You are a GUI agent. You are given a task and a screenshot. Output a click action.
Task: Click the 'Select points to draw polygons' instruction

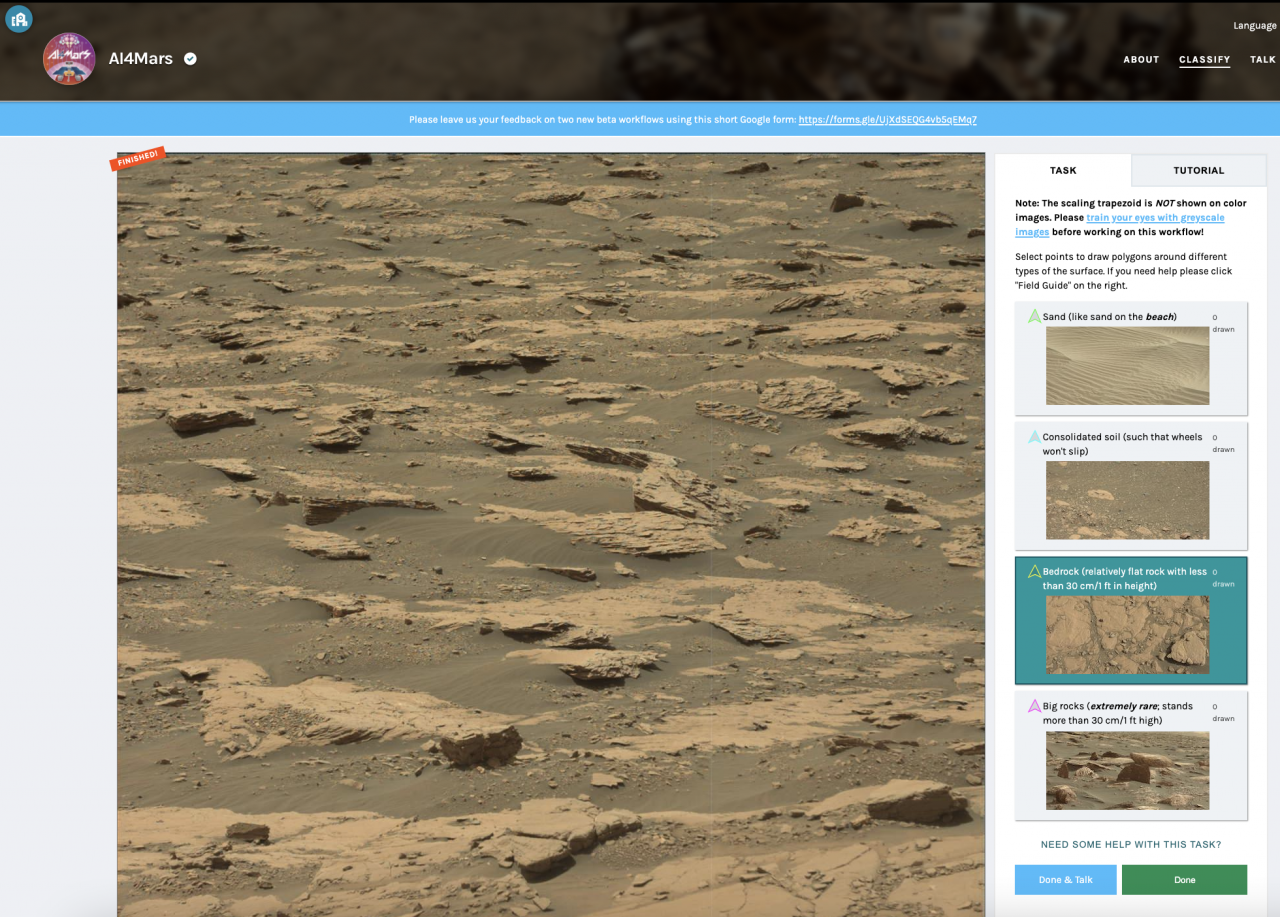point(1123,271)
